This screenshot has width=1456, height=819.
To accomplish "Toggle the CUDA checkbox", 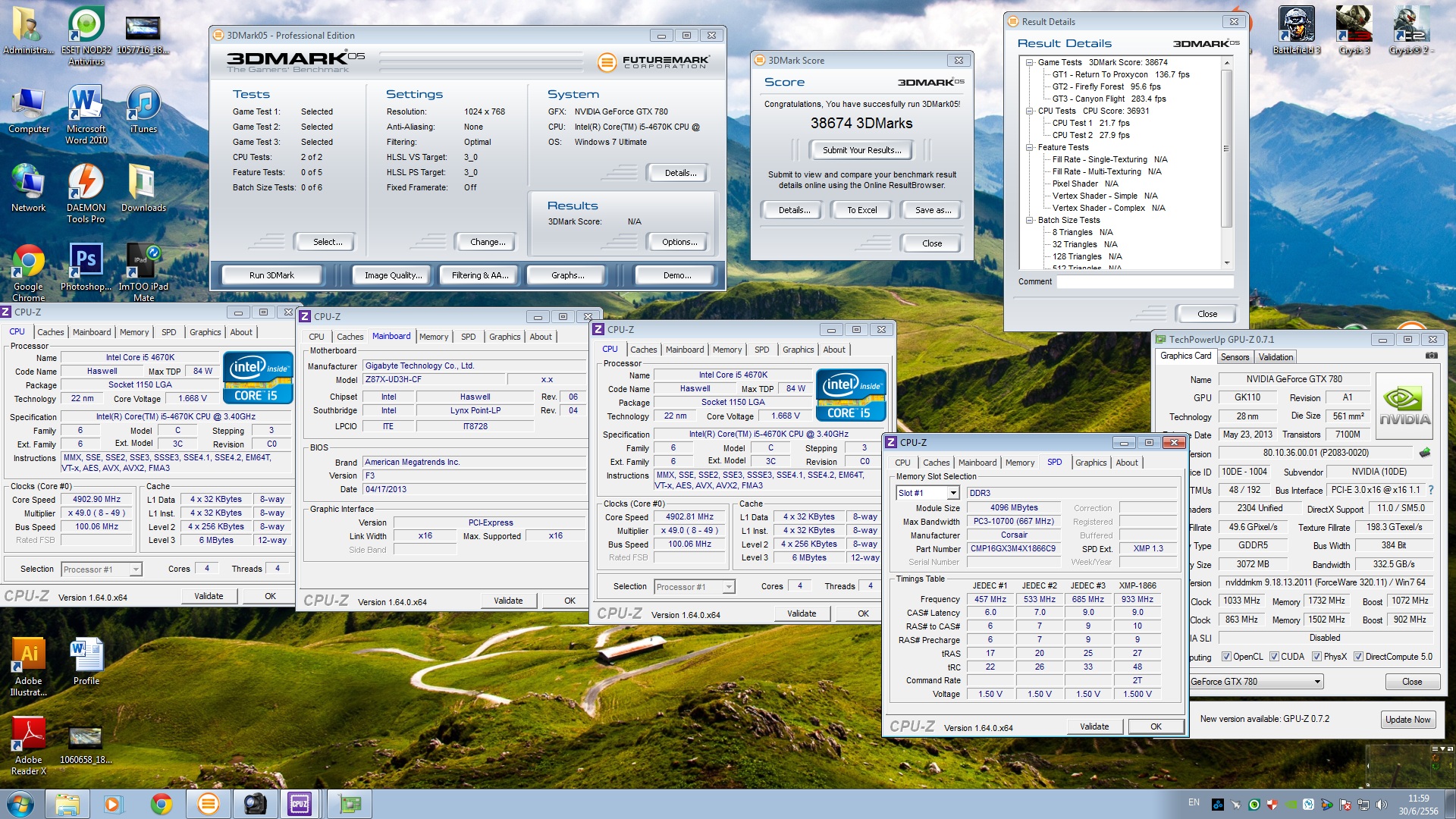I will [1274, 657].
